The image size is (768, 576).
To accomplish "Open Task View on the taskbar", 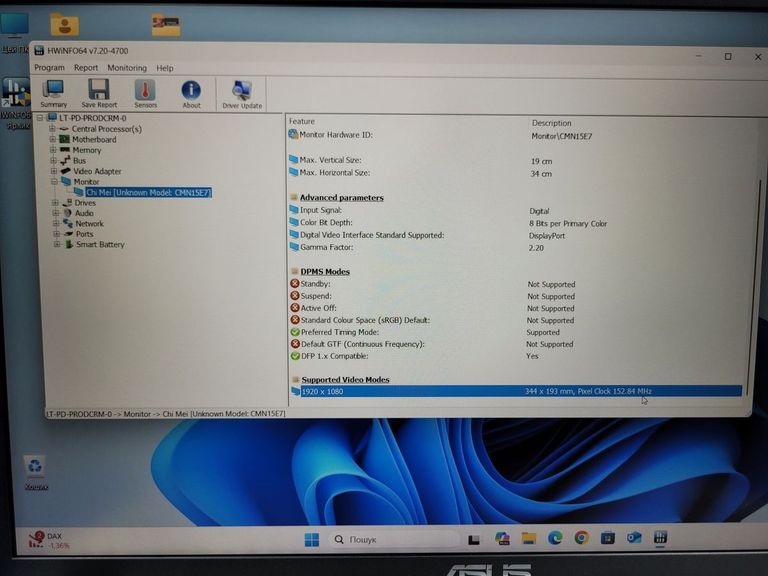I will (x=474, y=540).
